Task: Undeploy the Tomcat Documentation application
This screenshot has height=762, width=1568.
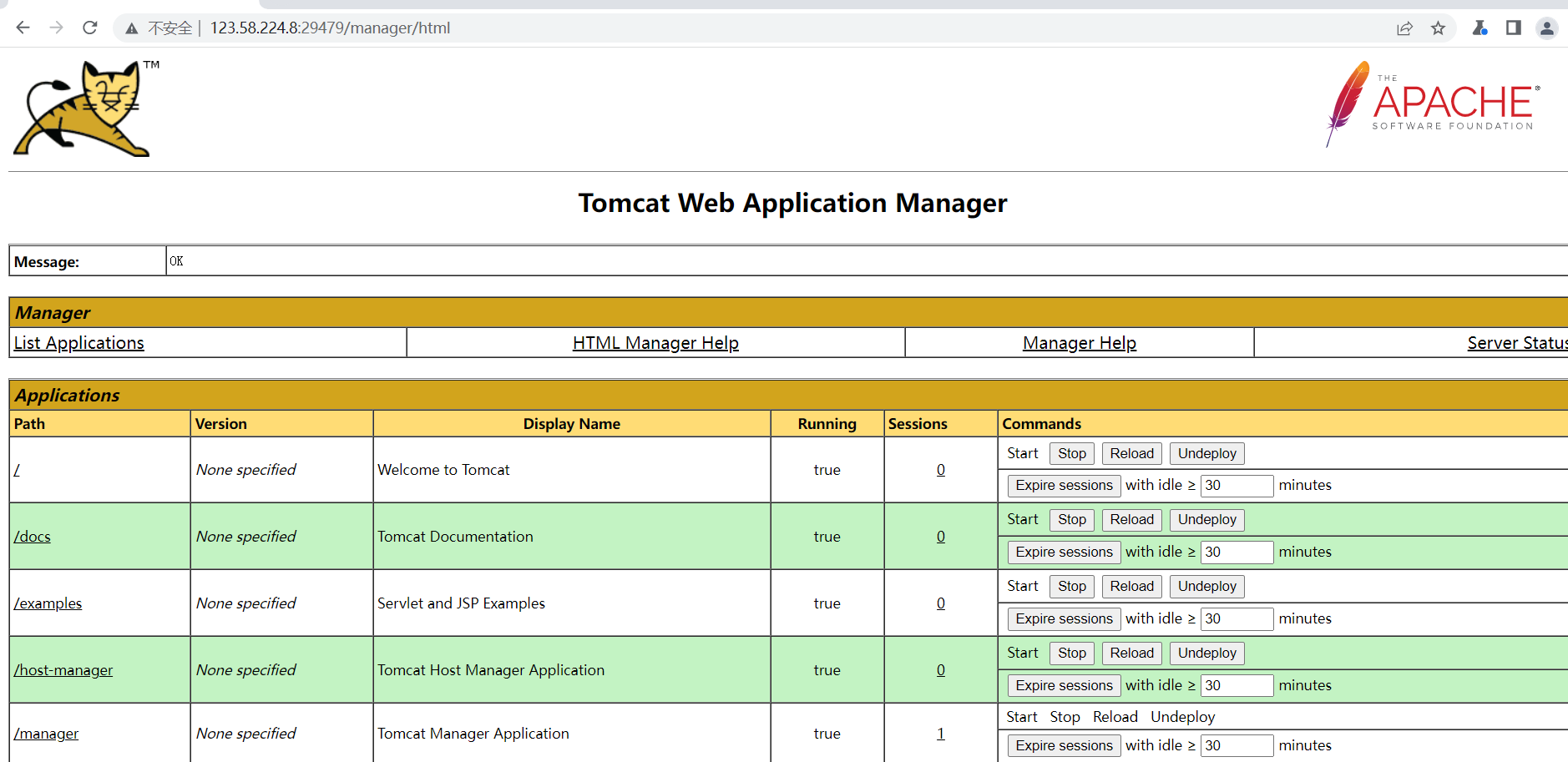Action: pyautogui.click(x=1206, y=519)
